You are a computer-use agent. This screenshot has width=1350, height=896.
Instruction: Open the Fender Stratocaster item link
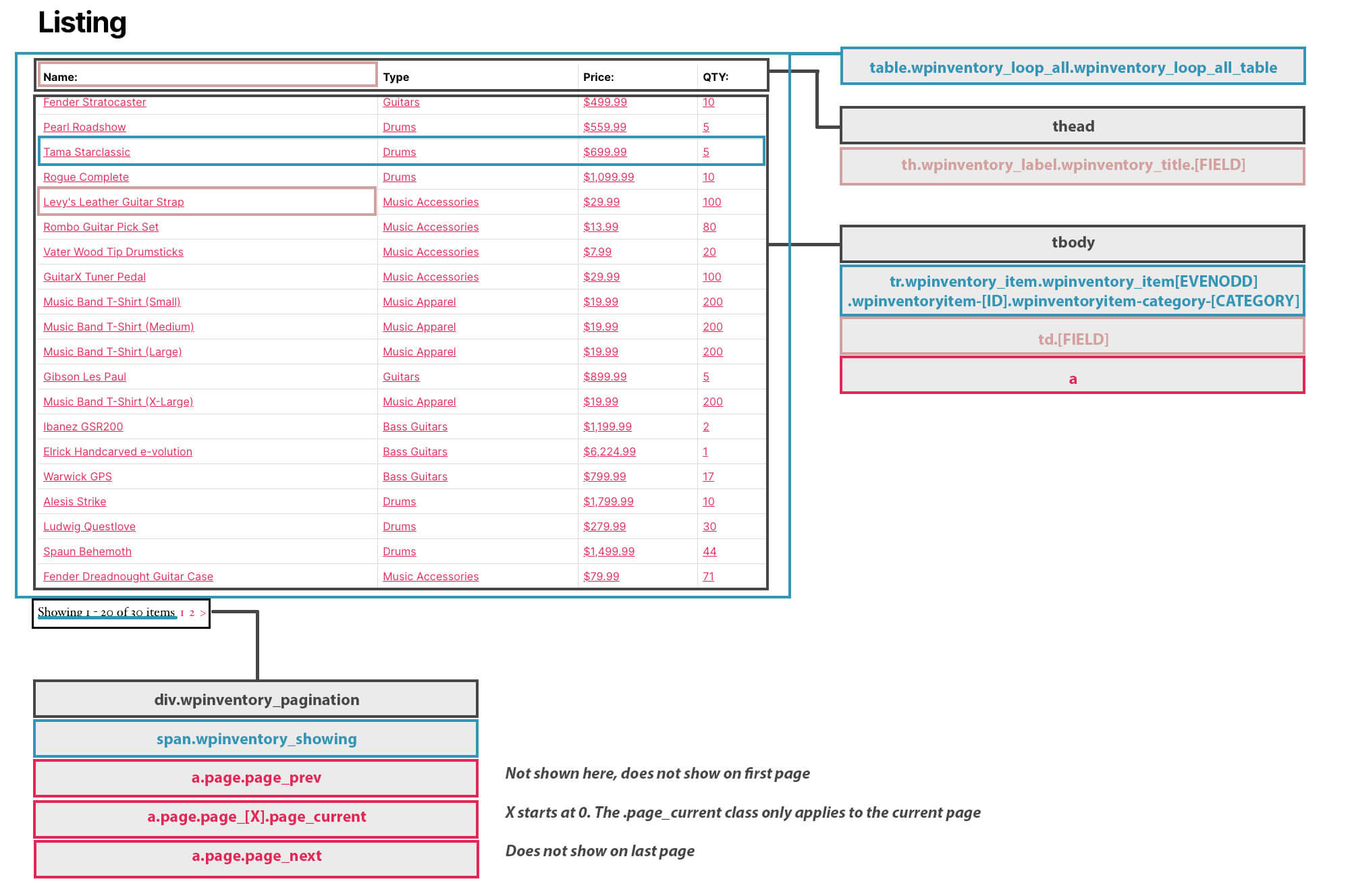tap(94, 102)
